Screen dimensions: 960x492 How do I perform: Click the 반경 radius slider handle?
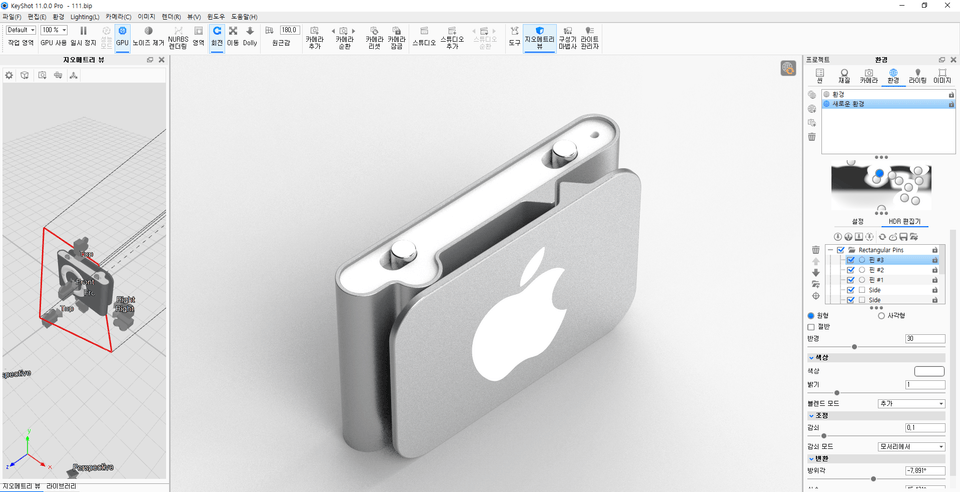[854, 347]
